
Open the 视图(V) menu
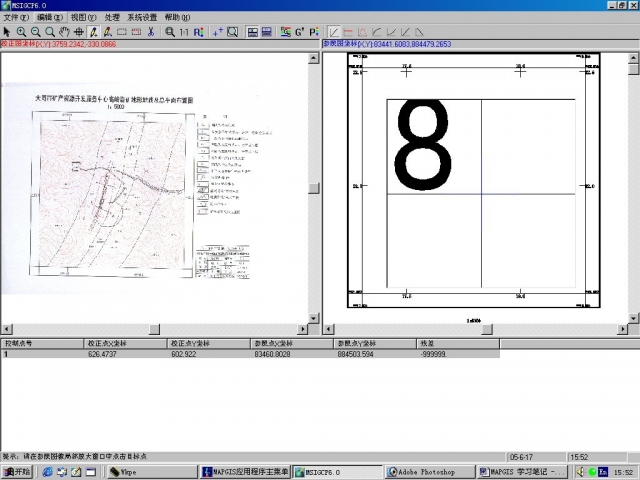pos(84,18)
